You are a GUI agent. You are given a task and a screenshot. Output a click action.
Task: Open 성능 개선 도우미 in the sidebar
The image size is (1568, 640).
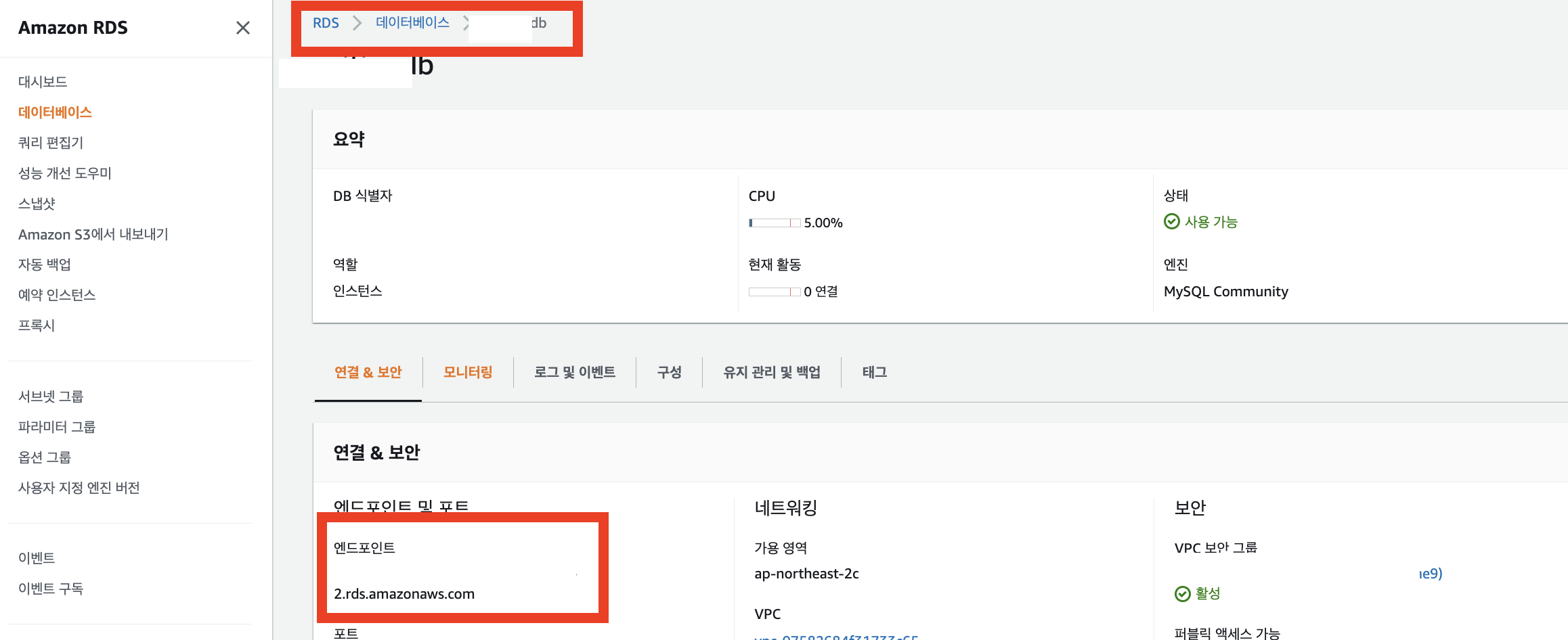(x=65, y=173)
